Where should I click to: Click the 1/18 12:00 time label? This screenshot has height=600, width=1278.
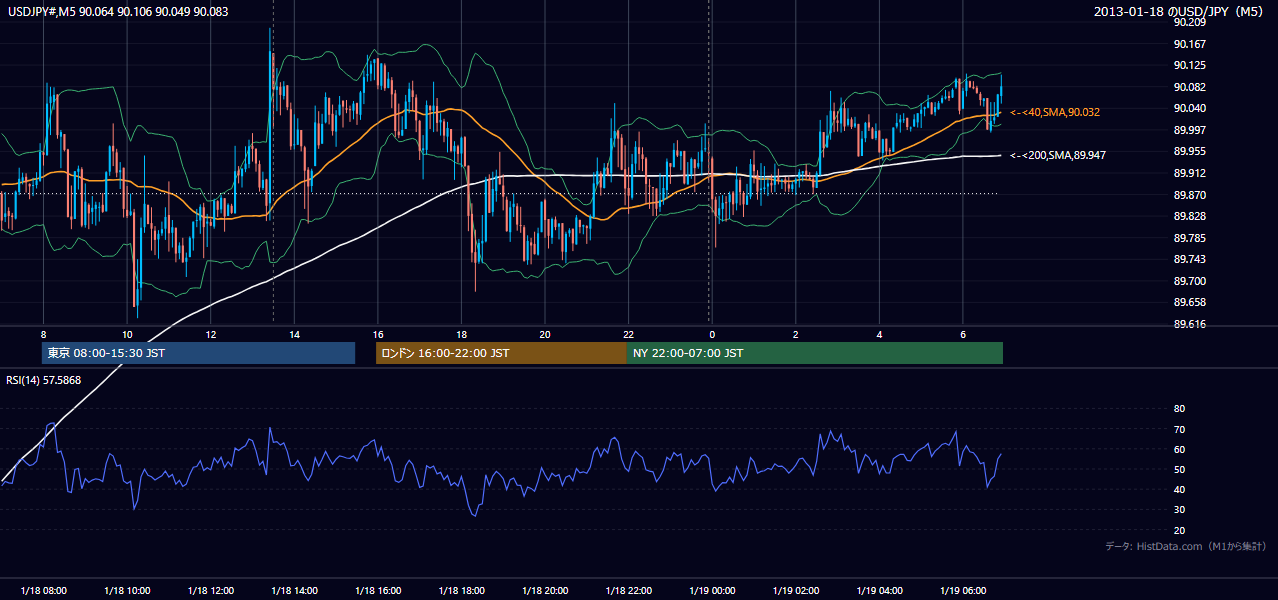coord(210,591)
